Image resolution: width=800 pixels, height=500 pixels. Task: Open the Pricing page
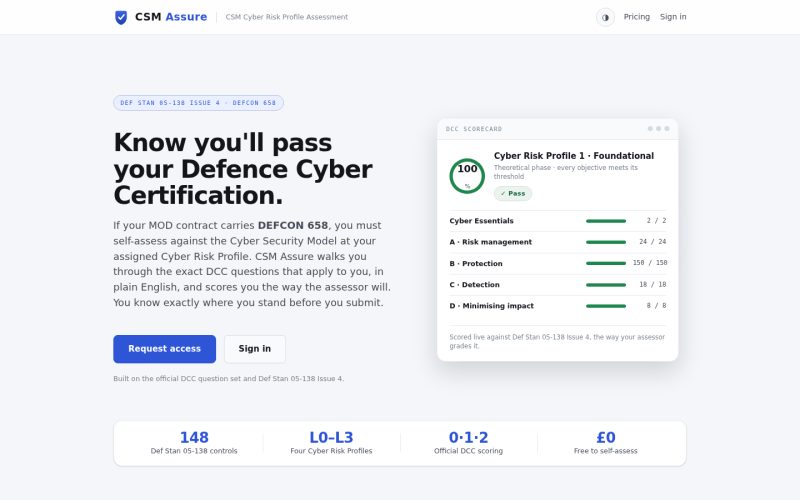[x=637, y=17]
